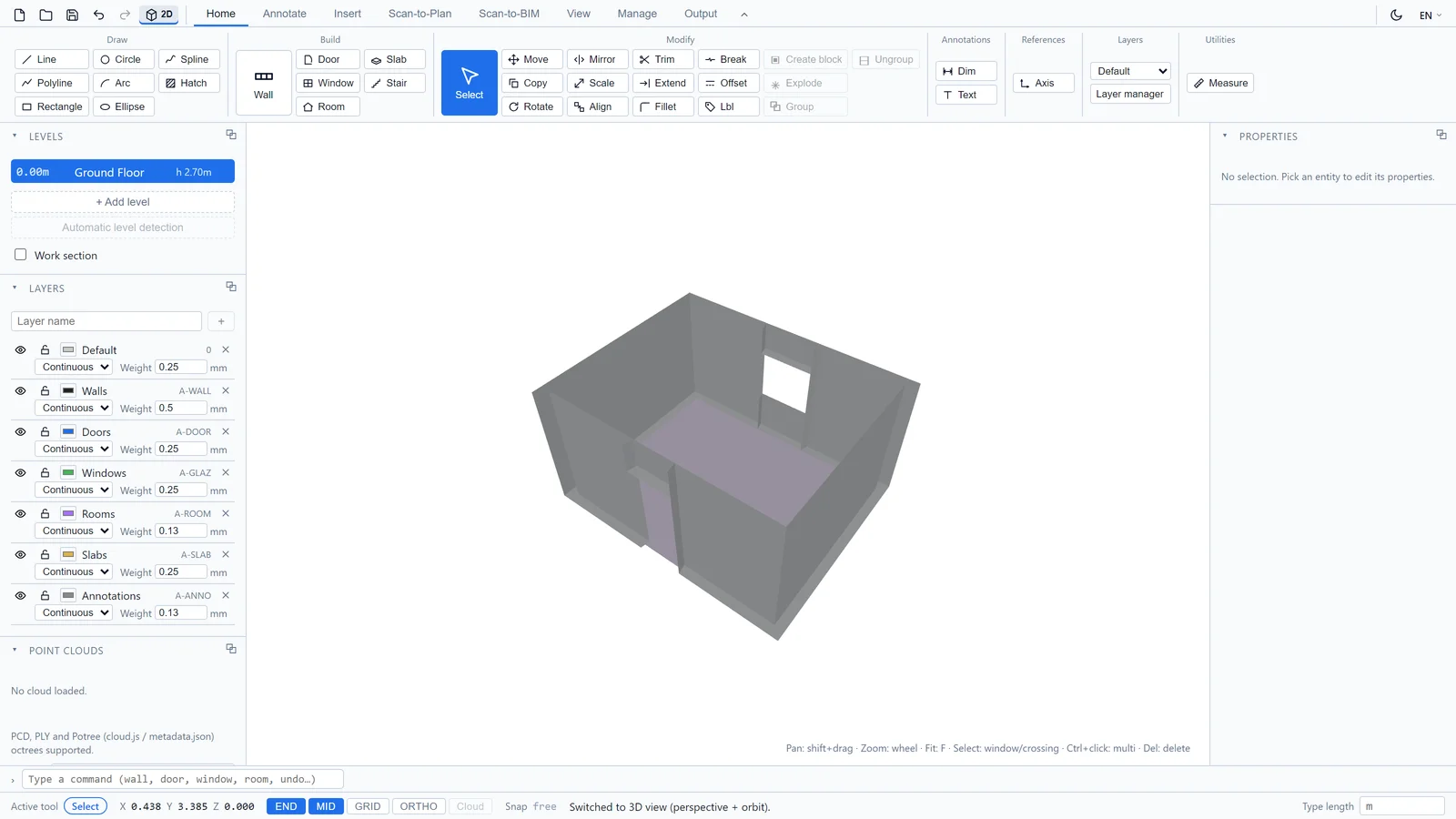1456x819 pixels.
Task: Hide the Walls layer with eye icon
Action: click(x=20, y=390)
